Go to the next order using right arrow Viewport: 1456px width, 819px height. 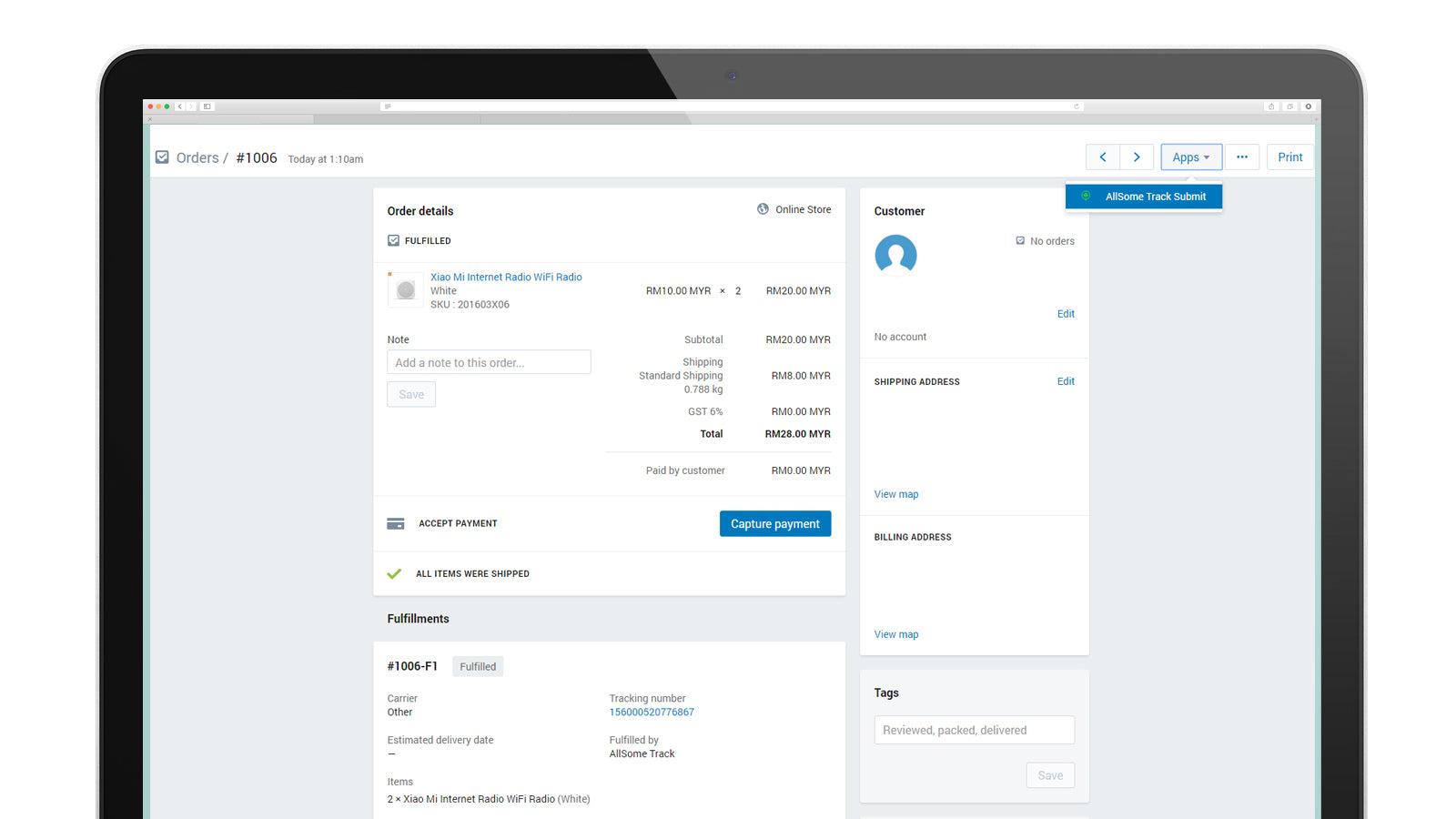click(1136, 157)
